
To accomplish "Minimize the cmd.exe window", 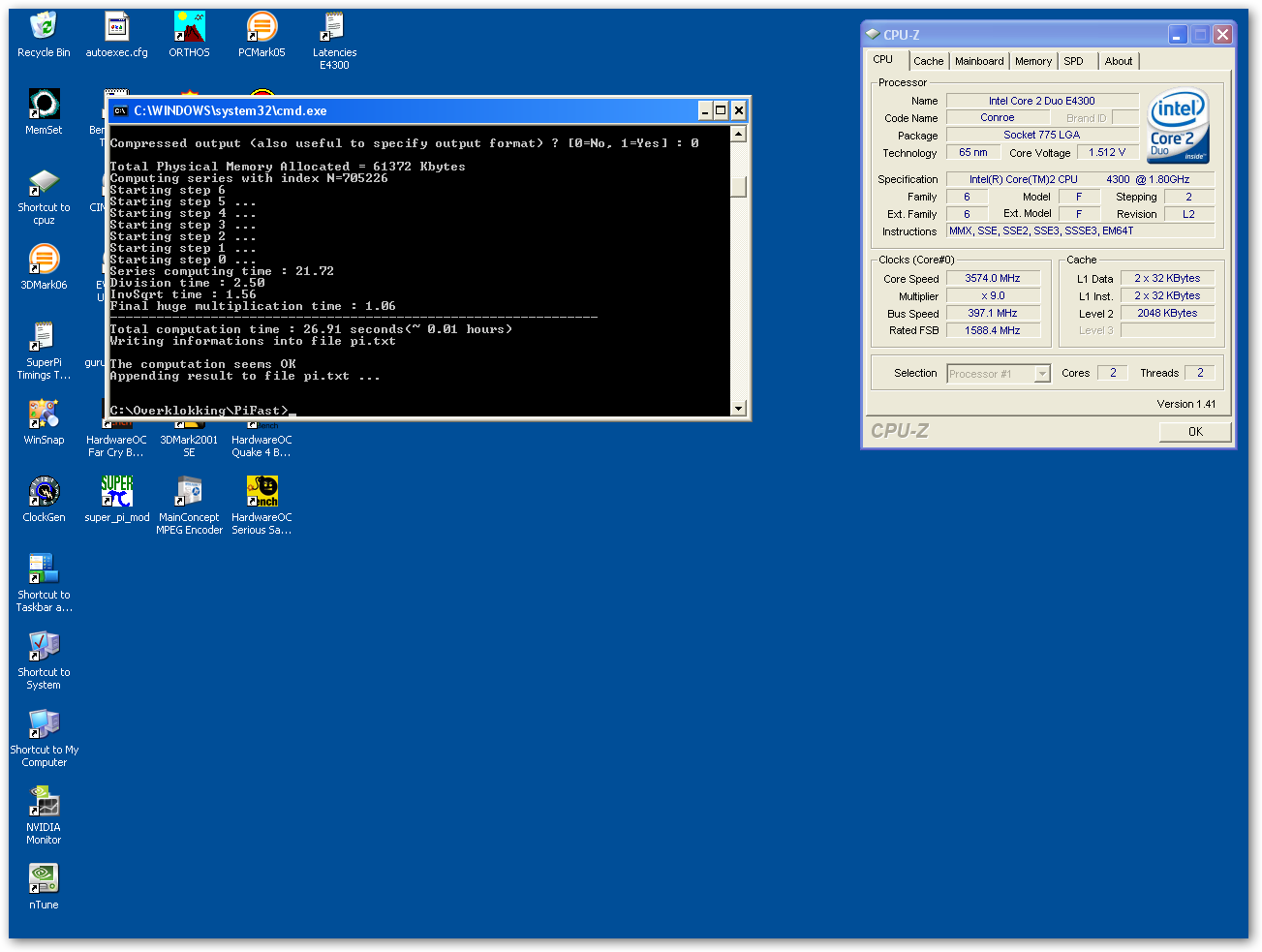I will 705,110.
